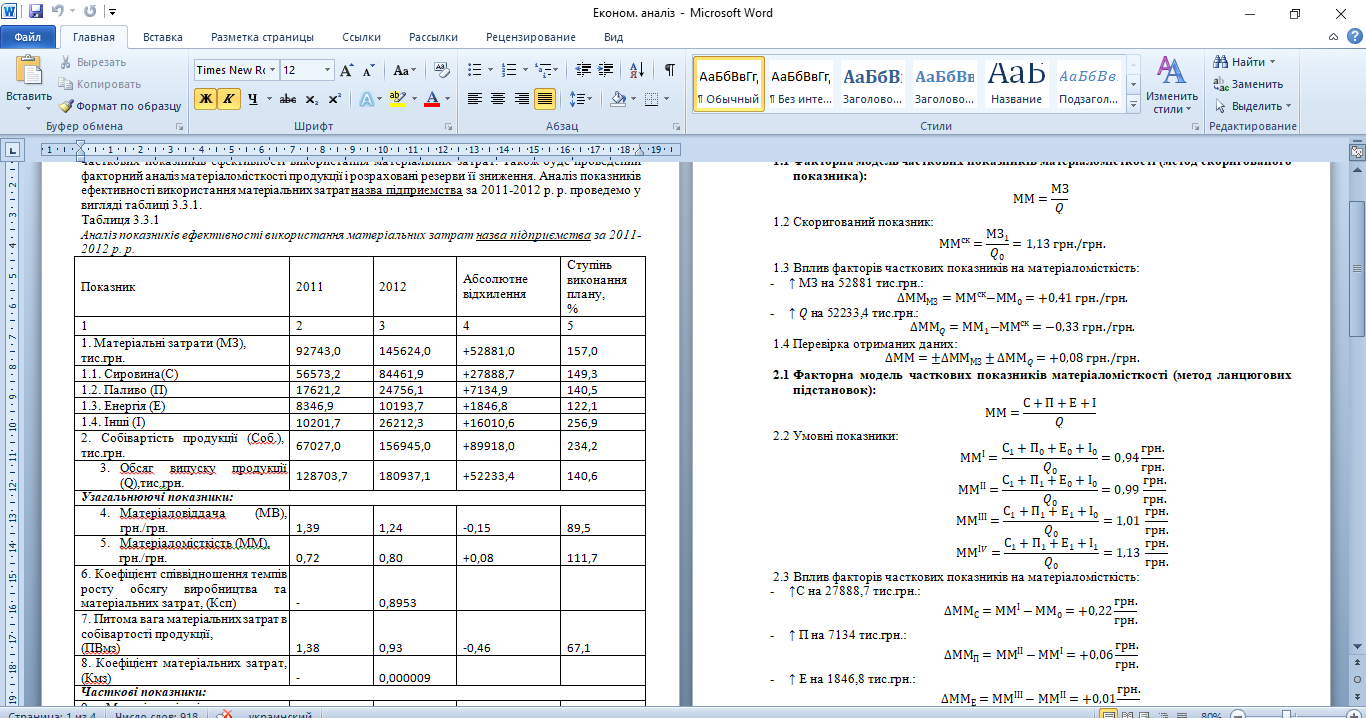Click the Format Painter (Формат по образцу) button
Screen dimensions: 1366x718
120,106
